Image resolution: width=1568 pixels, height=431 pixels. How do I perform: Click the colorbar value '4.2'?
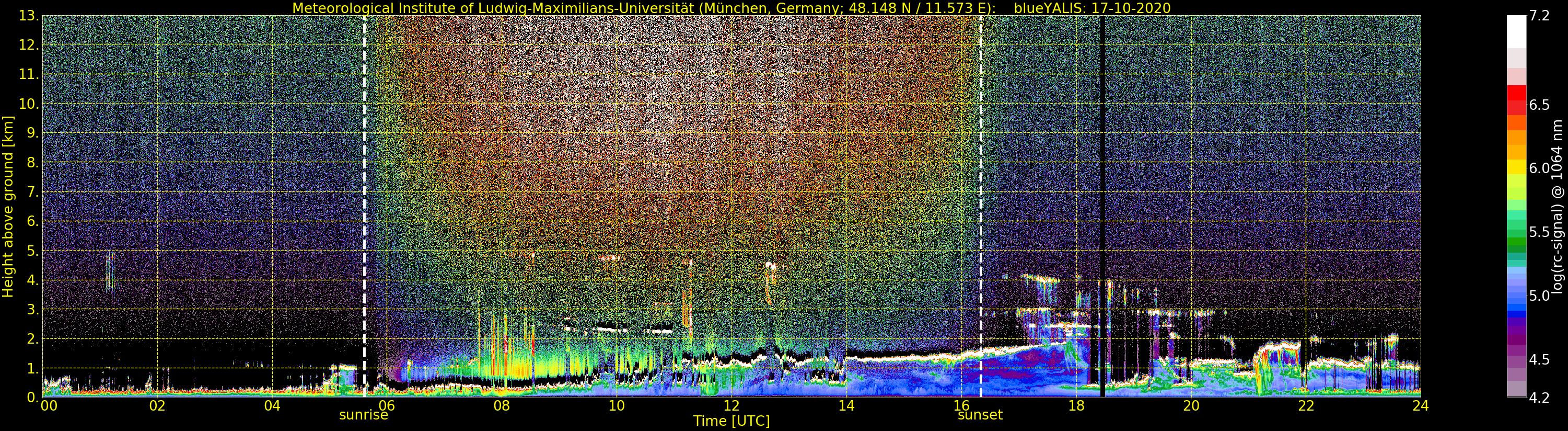1539,398
